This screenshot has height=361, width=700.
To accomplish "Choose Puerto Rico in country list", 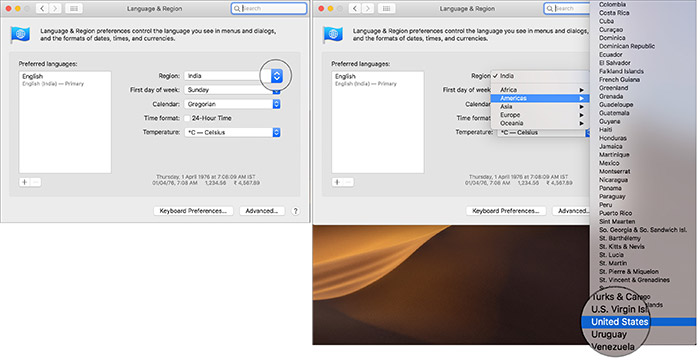I will tap(616, 213).
